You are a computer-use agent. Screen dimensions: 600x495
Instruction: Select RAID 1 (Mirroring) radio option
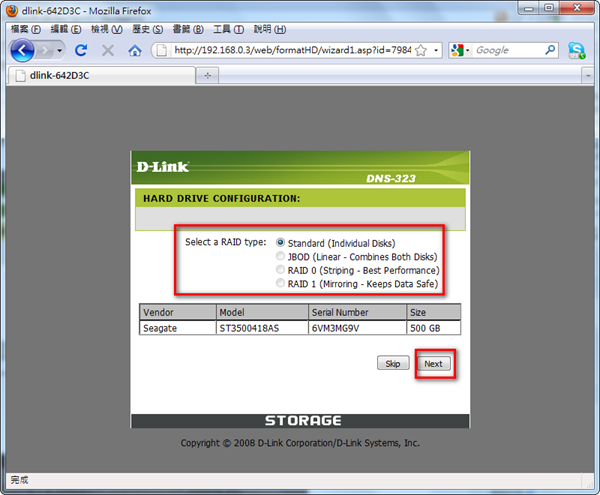click(280, 283)
